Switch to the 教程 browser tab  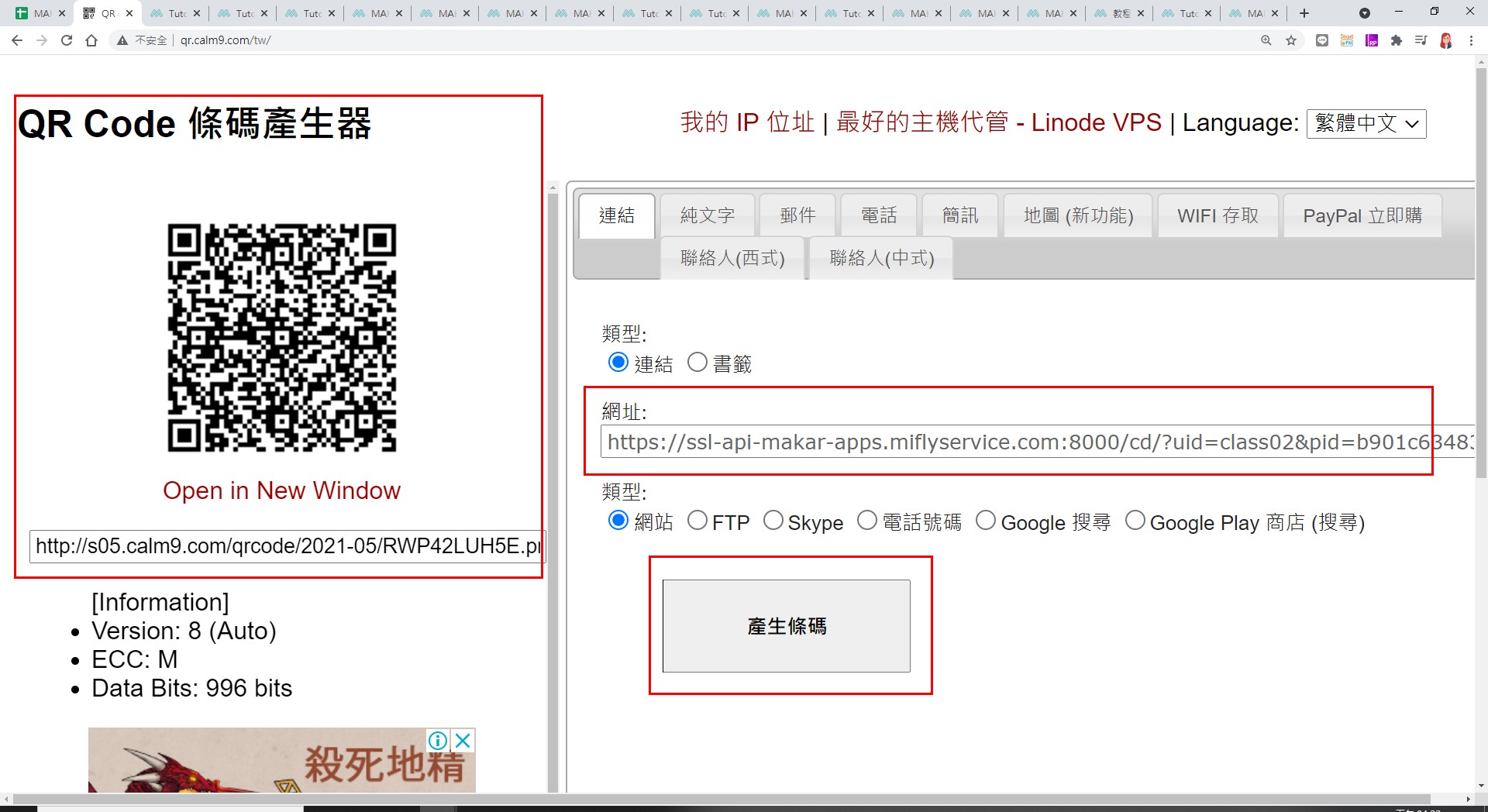(1120, 13)
